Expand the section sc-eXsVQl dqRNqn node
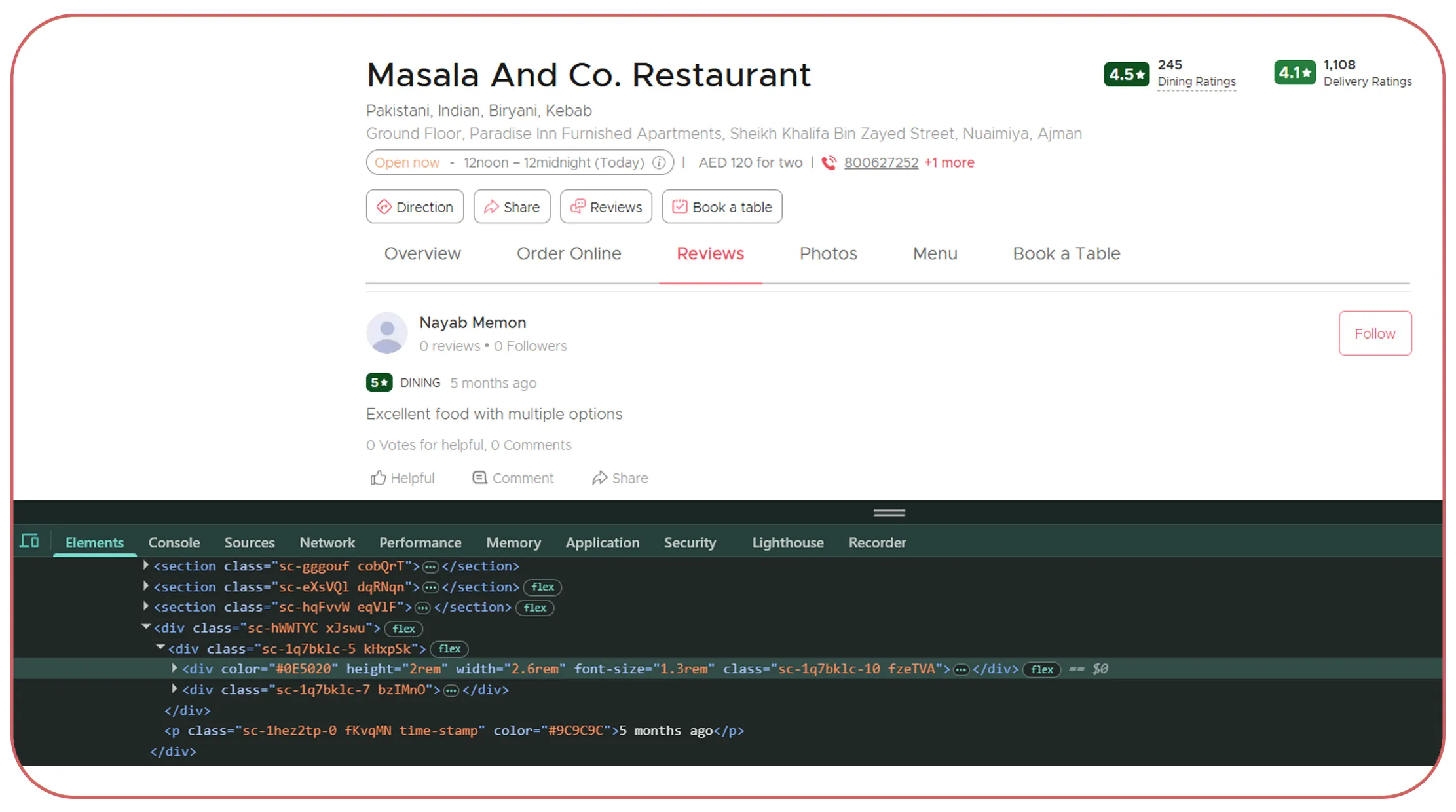The height and width of the screenshot is (812, 1456). click(x=146, y=586)
